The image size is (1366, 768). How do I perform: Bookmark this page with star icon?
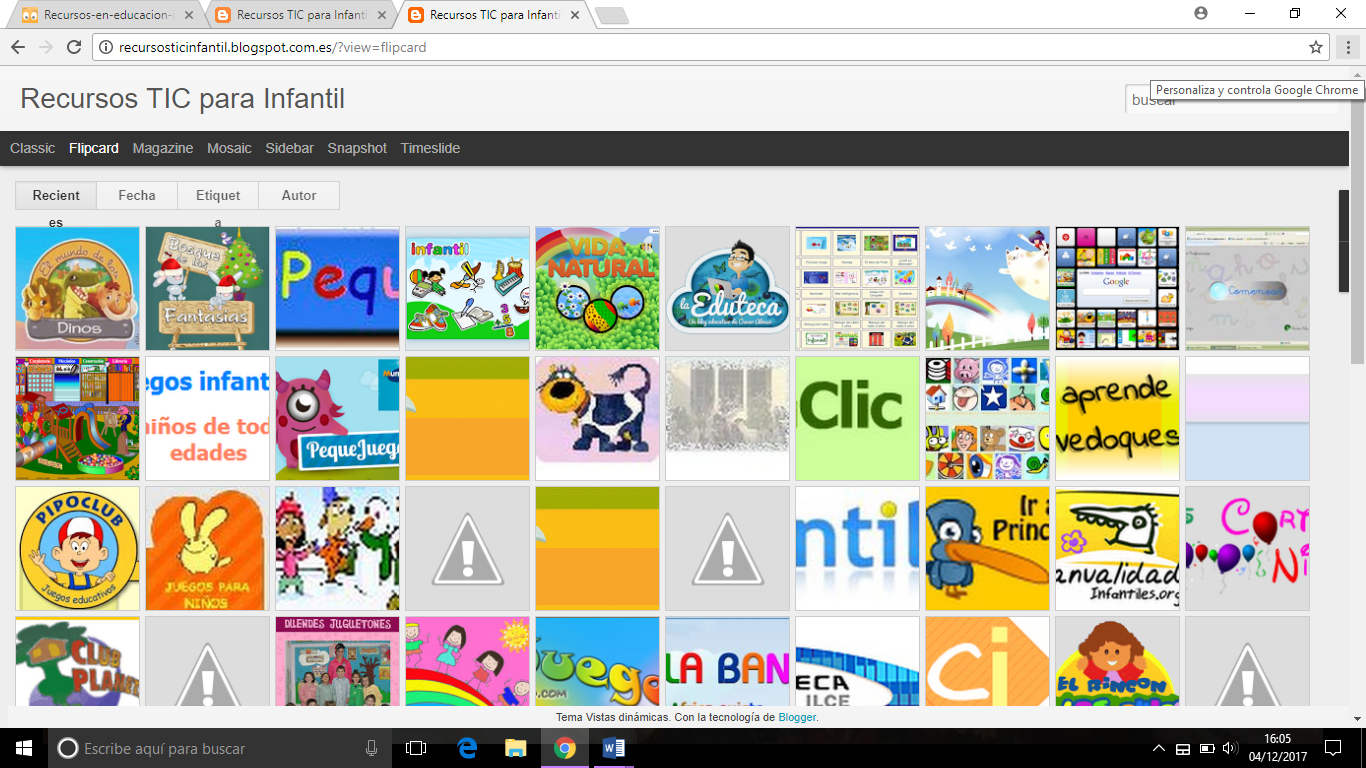[1316, 47]
